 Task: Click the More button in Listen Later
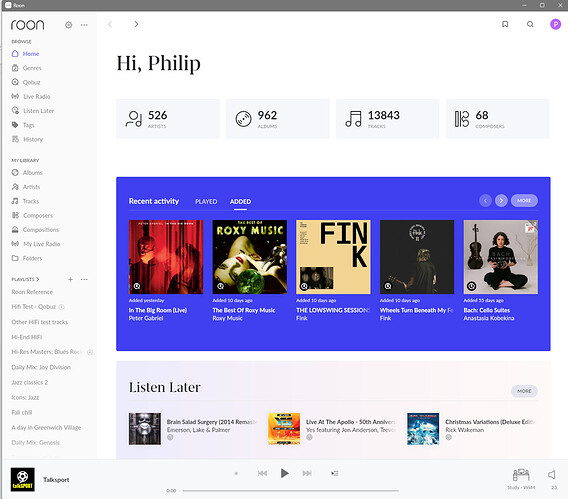(524, 391)
